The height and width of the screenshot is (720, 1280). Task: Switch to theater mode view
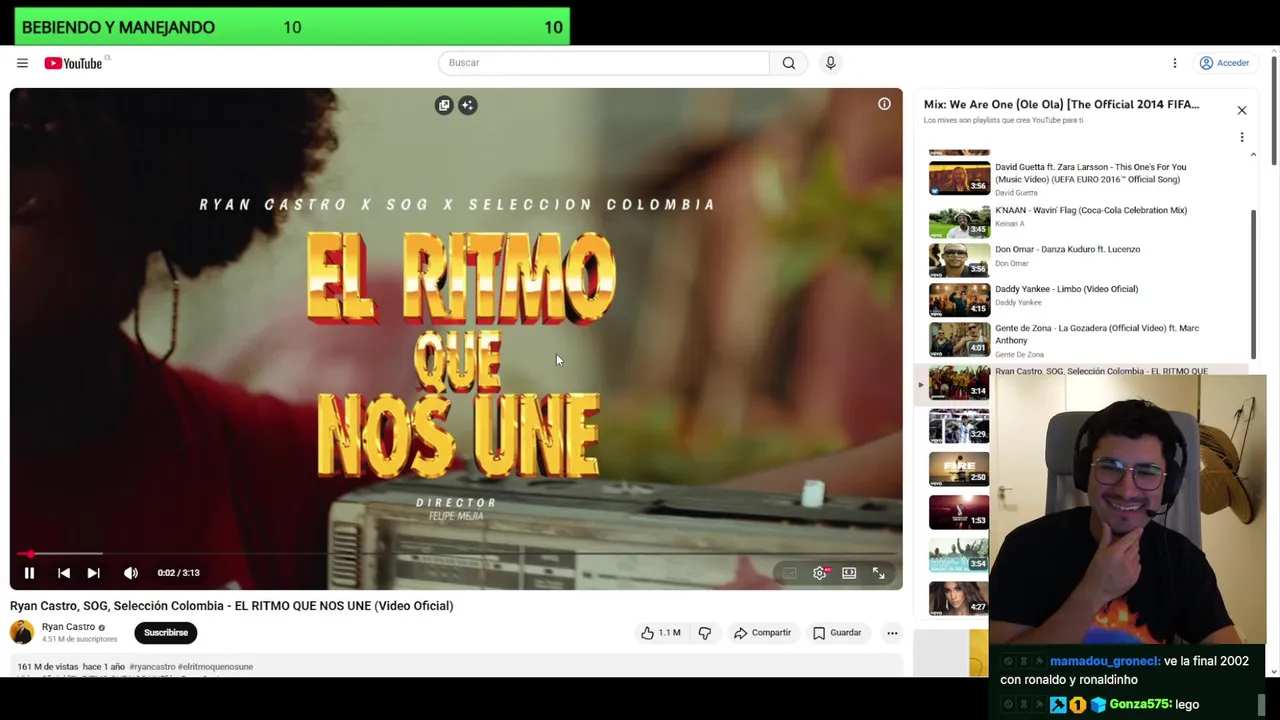click(x=849, y=573)
